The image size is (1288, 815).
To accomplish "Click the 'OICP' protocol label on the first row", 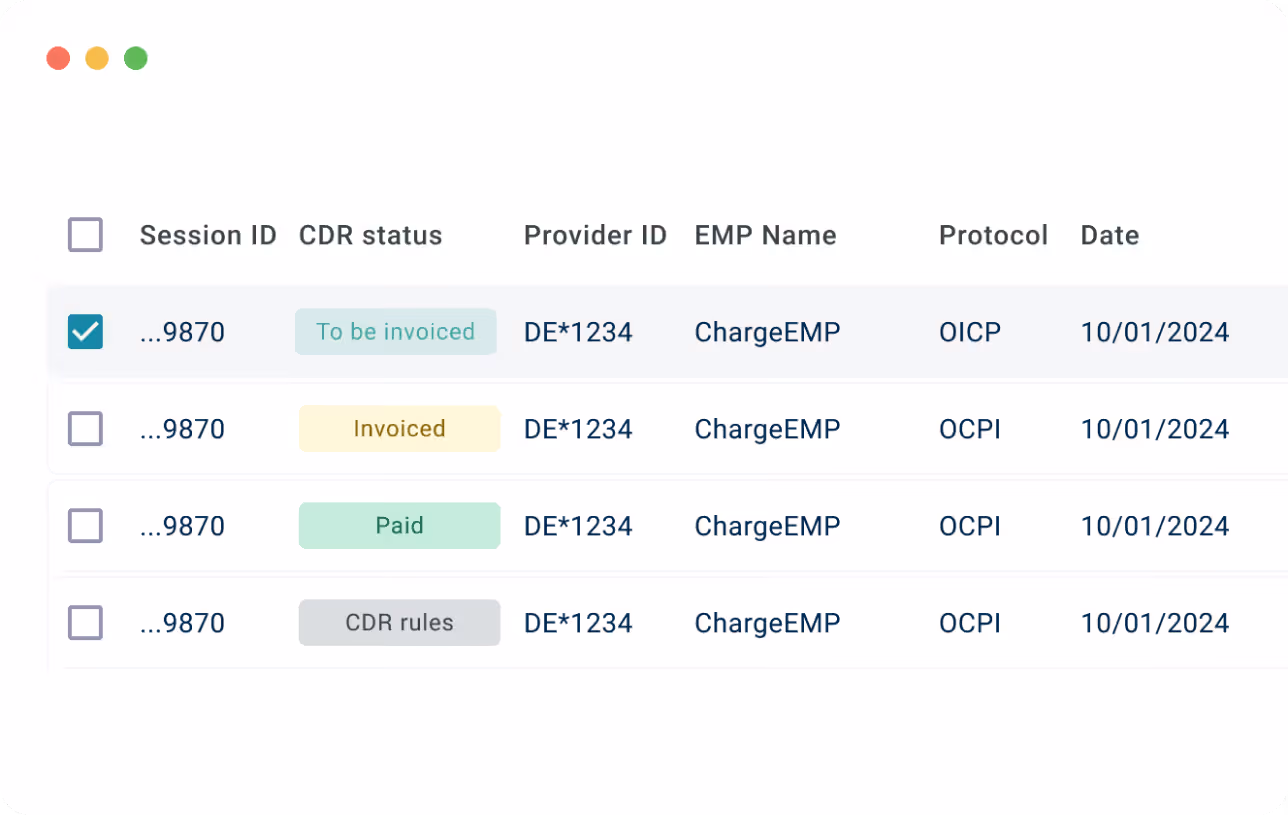I will (969, 331).
